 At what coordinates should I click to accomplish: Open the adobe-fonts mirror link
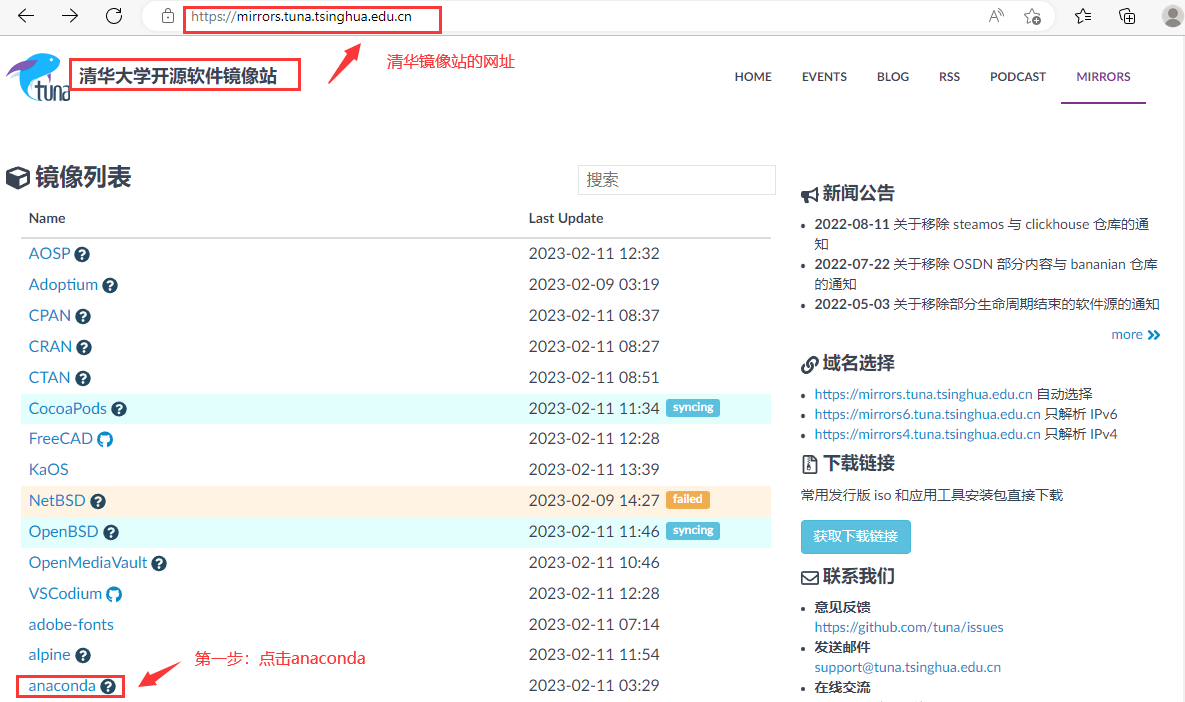pos(71,624)
